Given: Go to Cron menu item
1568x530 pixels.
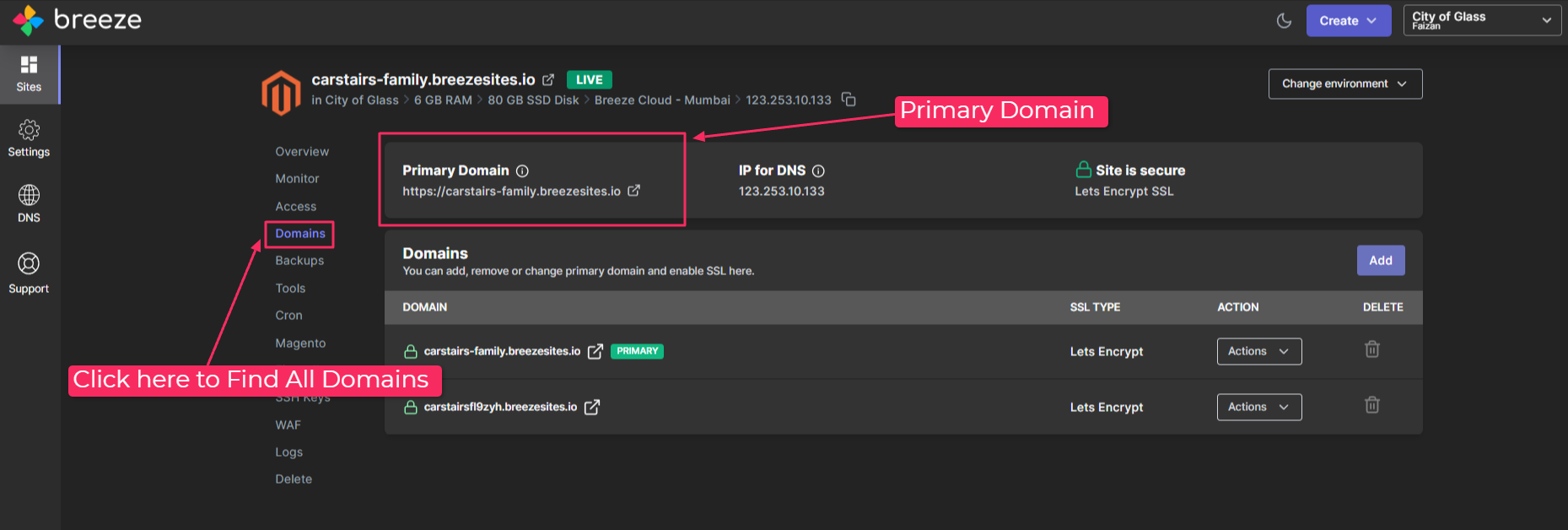Looking at the screenshot, I should click(x=288, y=316).
